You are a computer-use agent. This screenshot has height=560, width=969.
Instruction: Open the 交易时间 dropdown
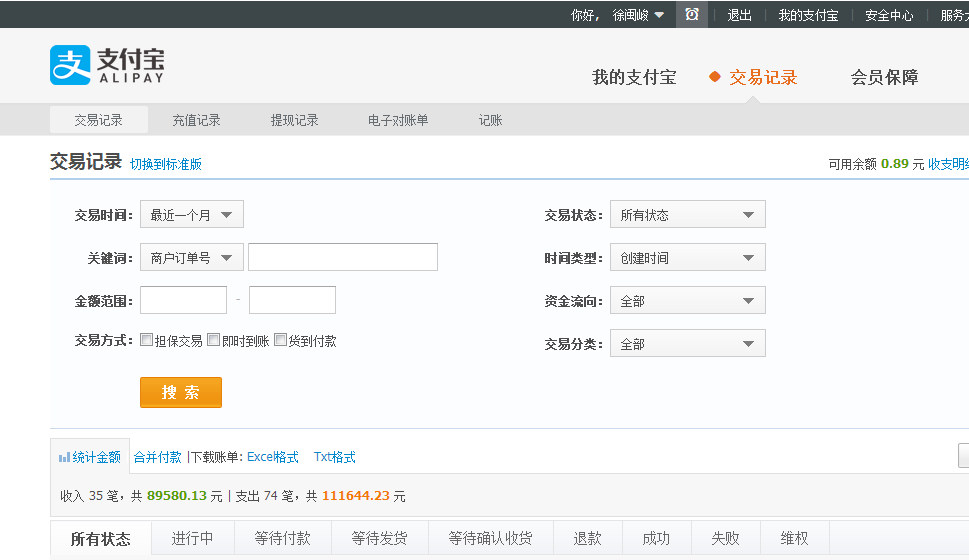(x=191, y=215)
